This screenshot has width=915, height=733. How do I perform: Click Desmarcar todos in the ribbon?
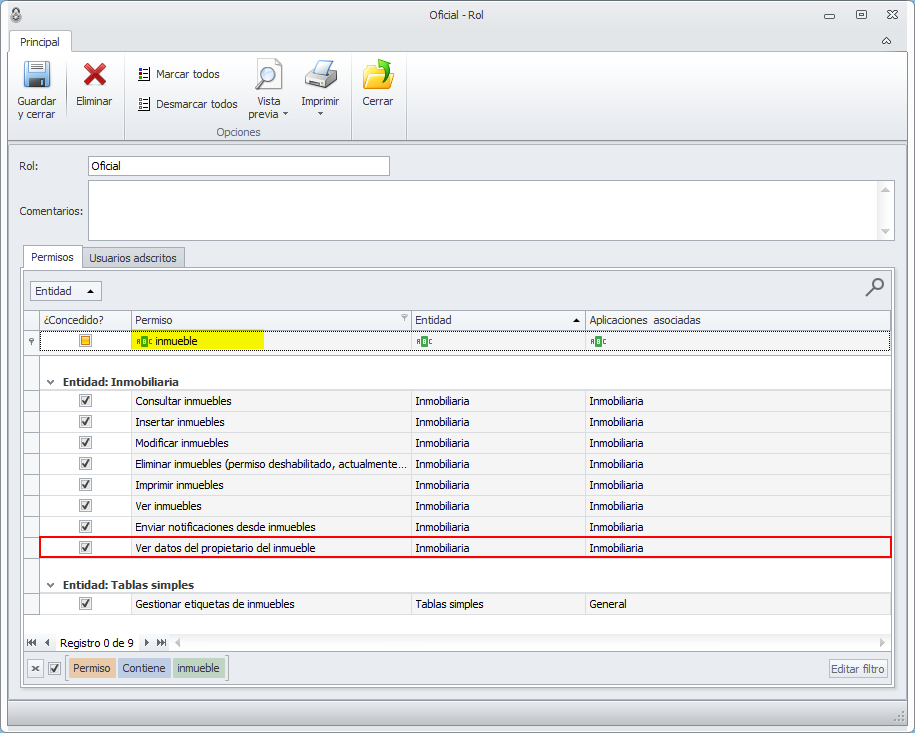188,104
